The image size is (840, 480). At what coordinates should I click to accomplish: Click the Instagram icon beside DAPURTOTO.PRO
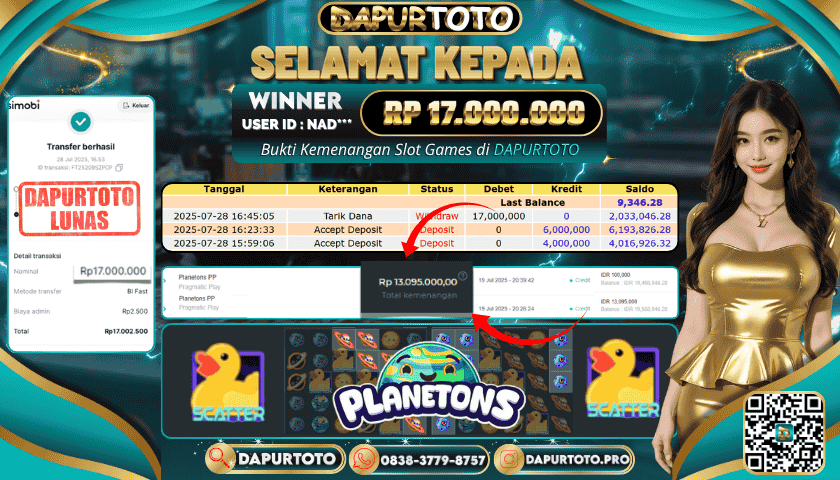[508, 459]
